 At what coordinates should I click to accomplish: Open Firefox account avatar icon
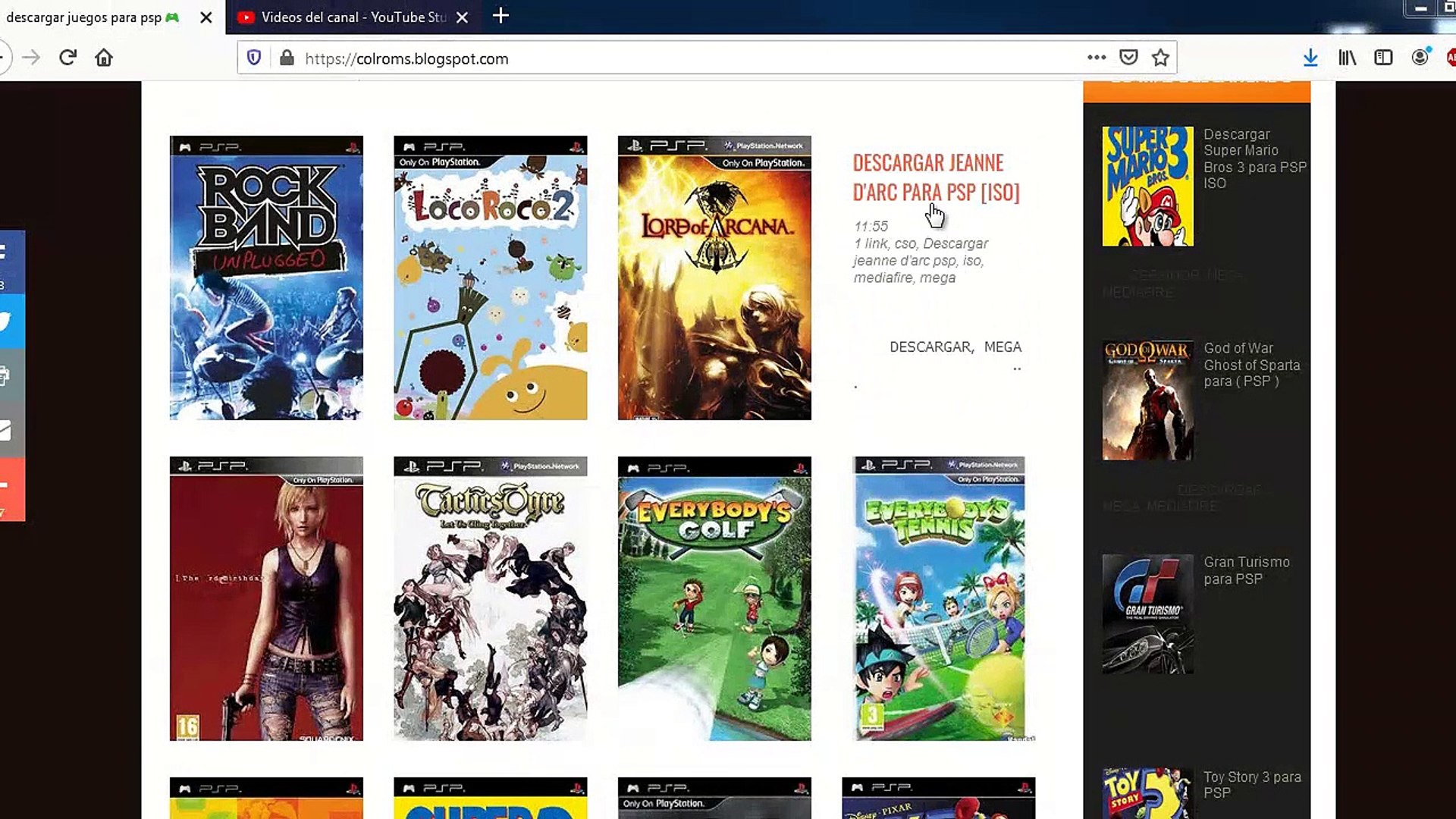point(1420,58)
